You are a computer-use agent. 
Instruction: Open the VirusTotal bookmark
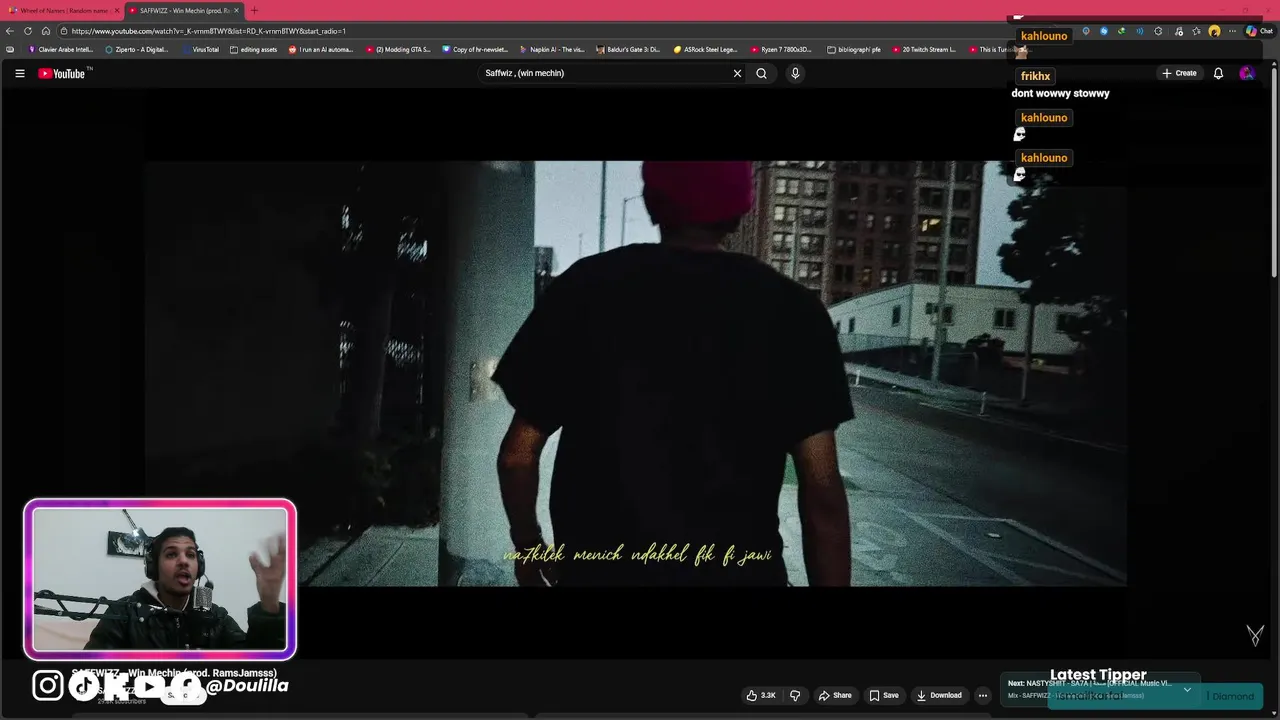click(201, 49)
